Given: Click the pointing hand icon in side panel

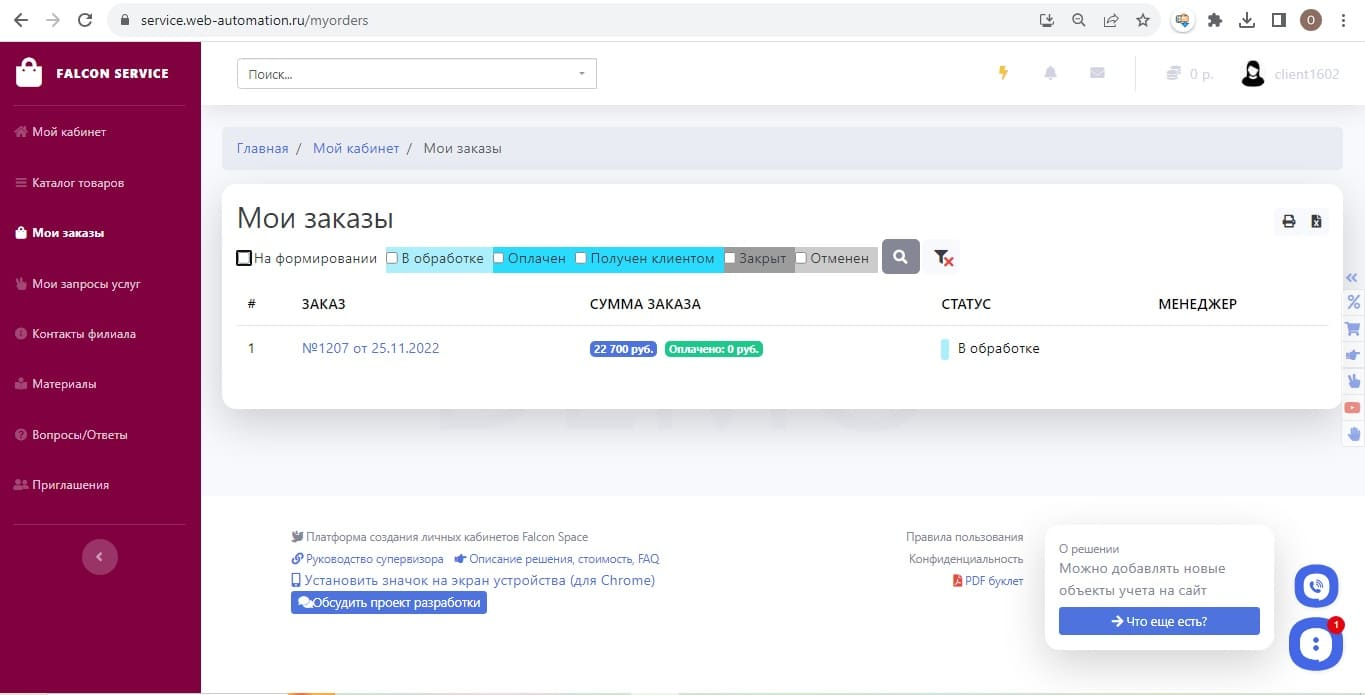Looking at the screenshot, I should coord(1353,355).
